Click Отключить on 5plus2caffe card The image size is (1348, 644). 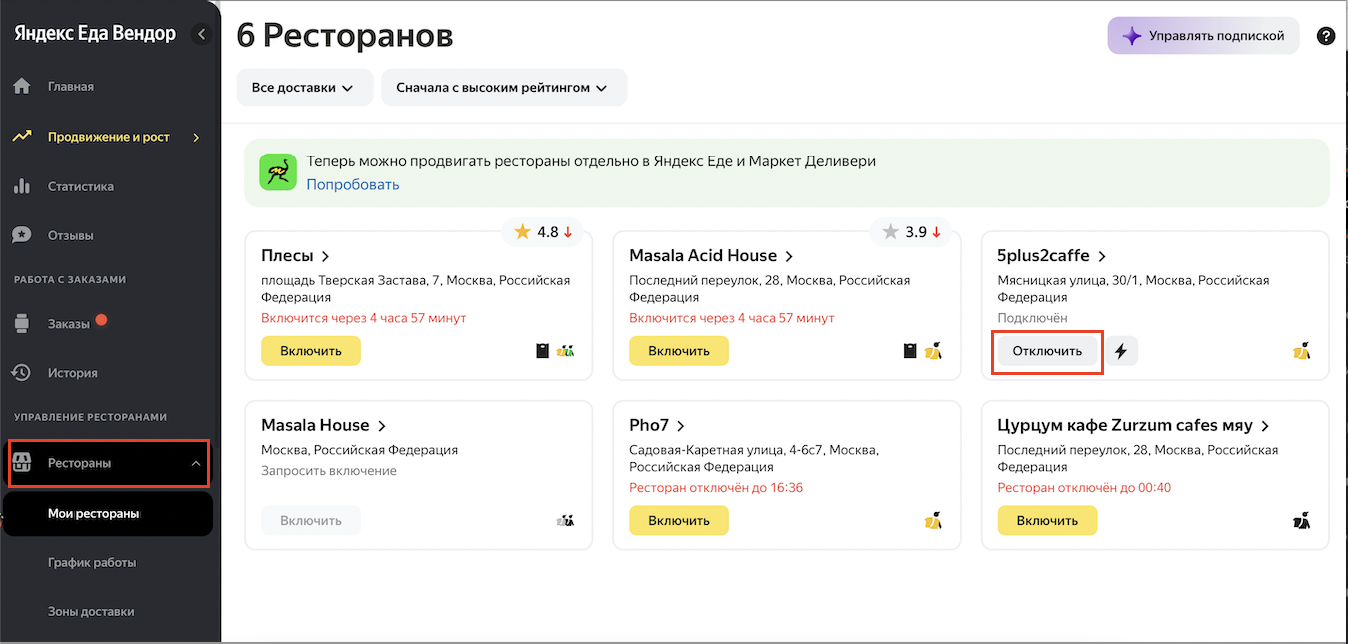pyautogui.click(x=1047, y=351)
